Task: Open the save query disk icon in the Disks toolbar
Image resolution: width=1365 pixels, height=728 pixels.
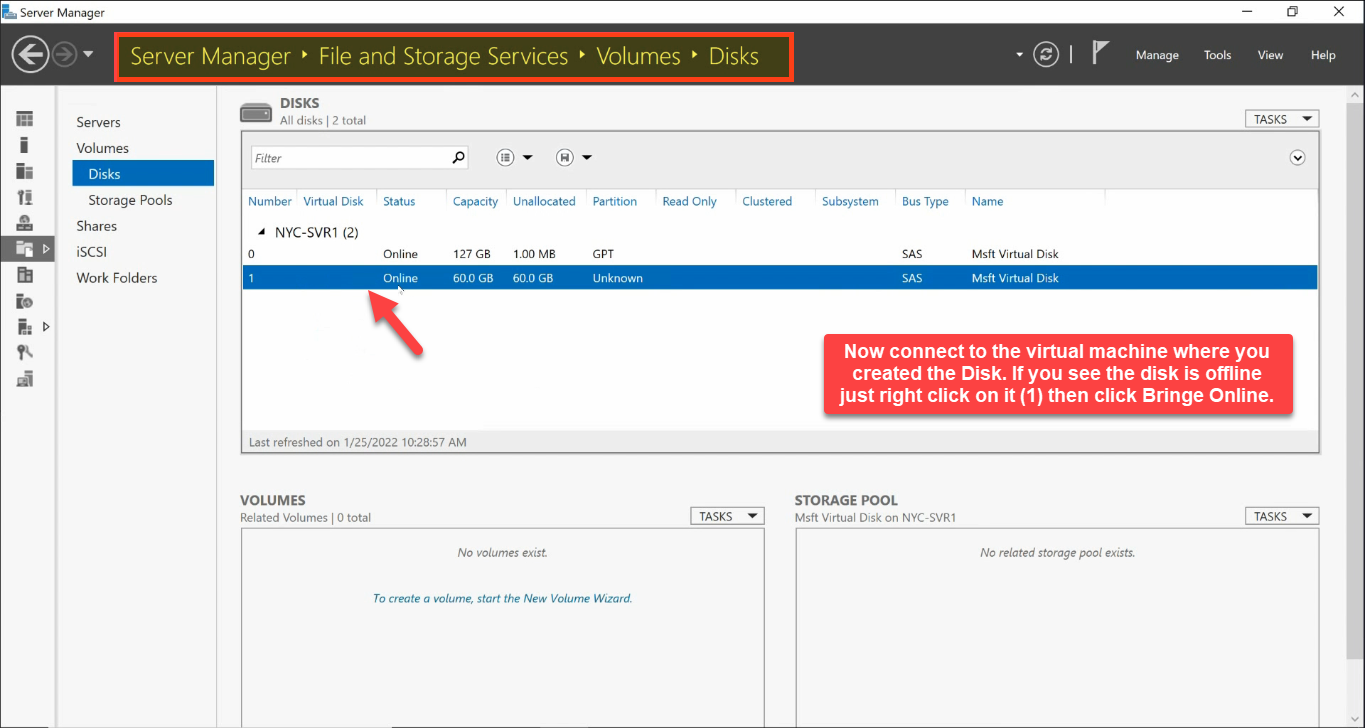Action: pyautogui.click(x=564, y=157)
